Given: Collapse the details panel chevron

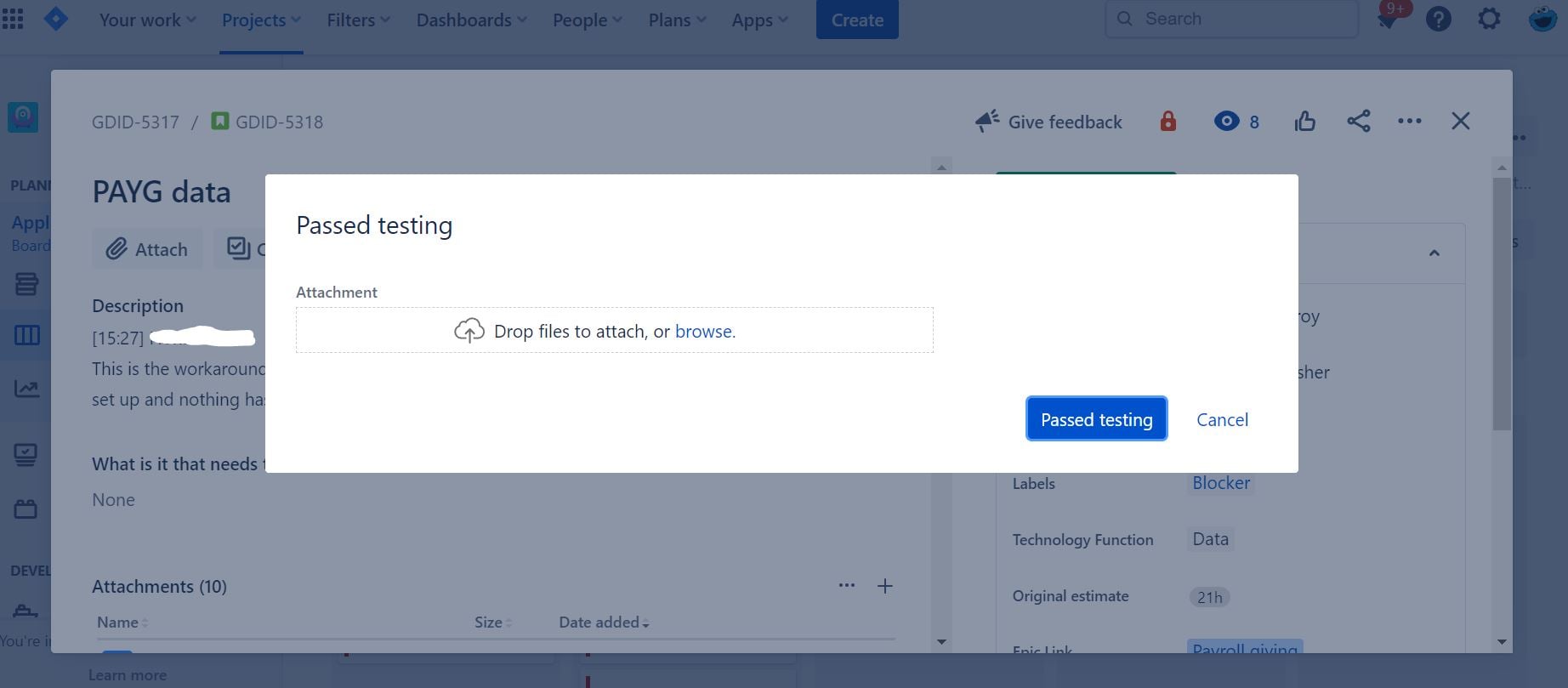Looking at the screenshot, I should (1434, 253).
